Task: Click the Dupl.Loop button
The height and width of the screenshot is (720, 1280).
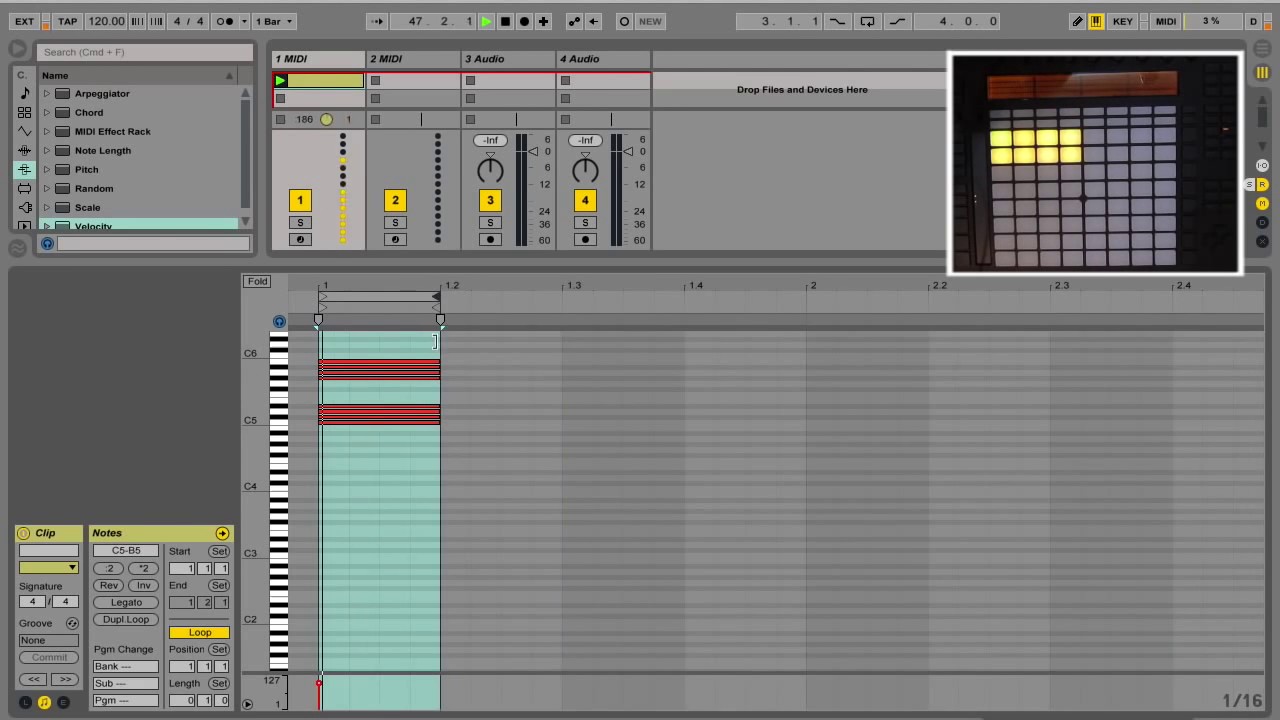Action: click(x=126, y=619)
